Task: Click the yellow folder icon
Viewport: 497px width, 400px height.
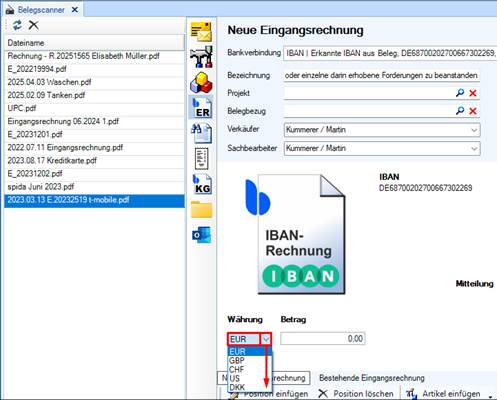Action: [x=201, y=210]
